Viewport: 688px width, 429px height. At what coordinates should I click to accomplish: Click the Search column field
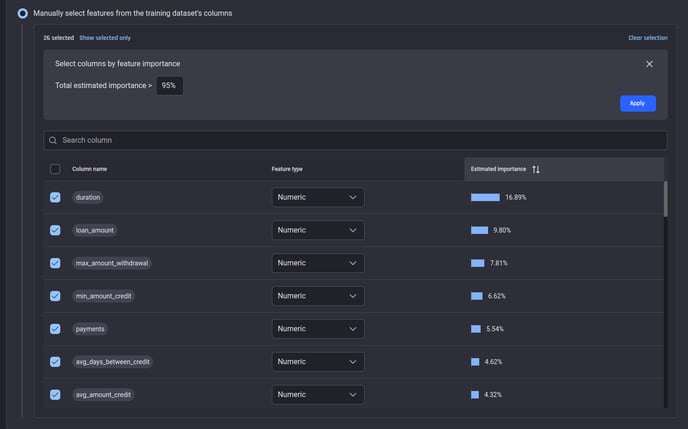coord(355,140)
